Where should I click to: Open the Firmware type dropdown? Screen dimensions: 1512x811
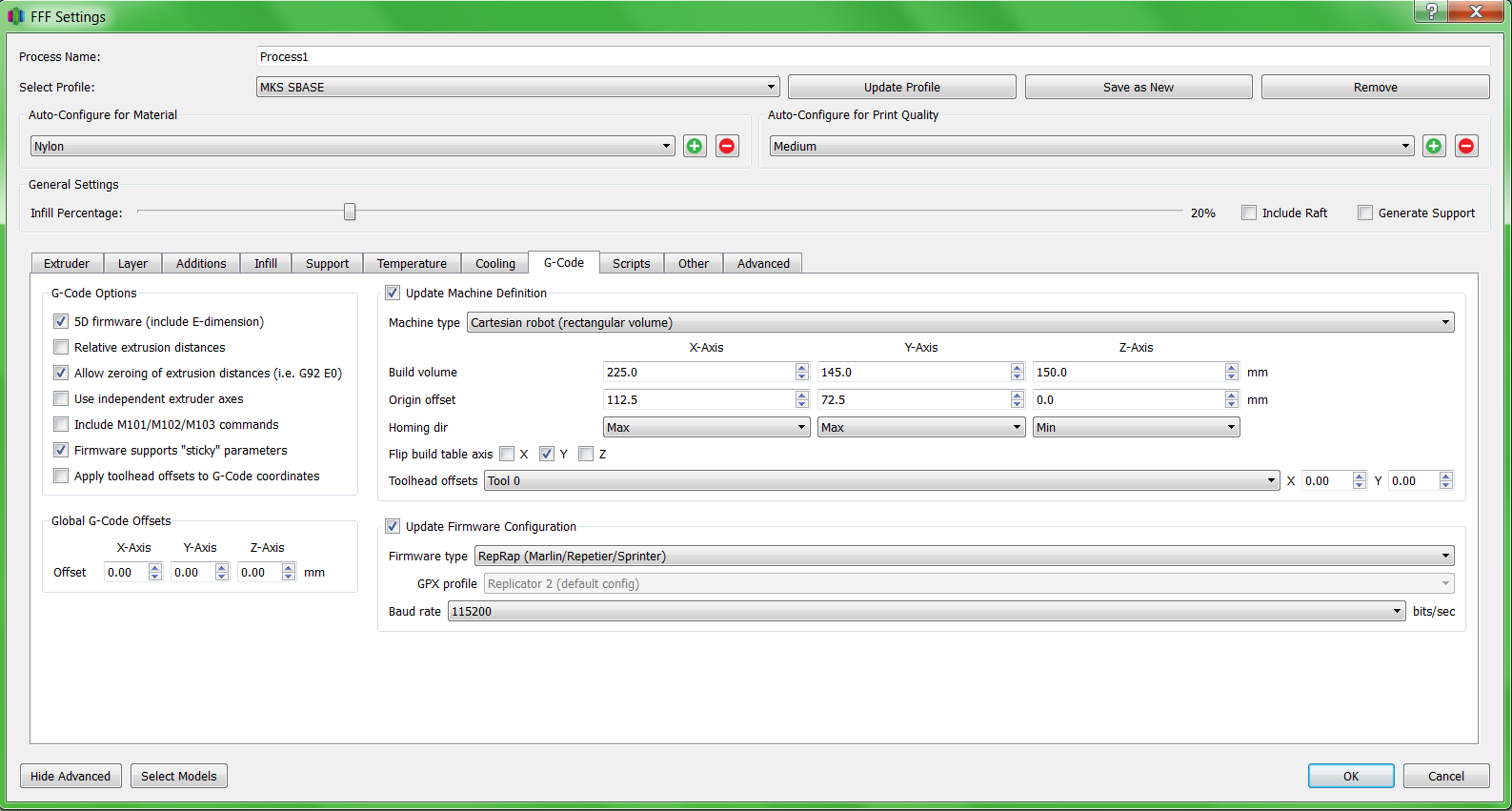coord(964,556)
